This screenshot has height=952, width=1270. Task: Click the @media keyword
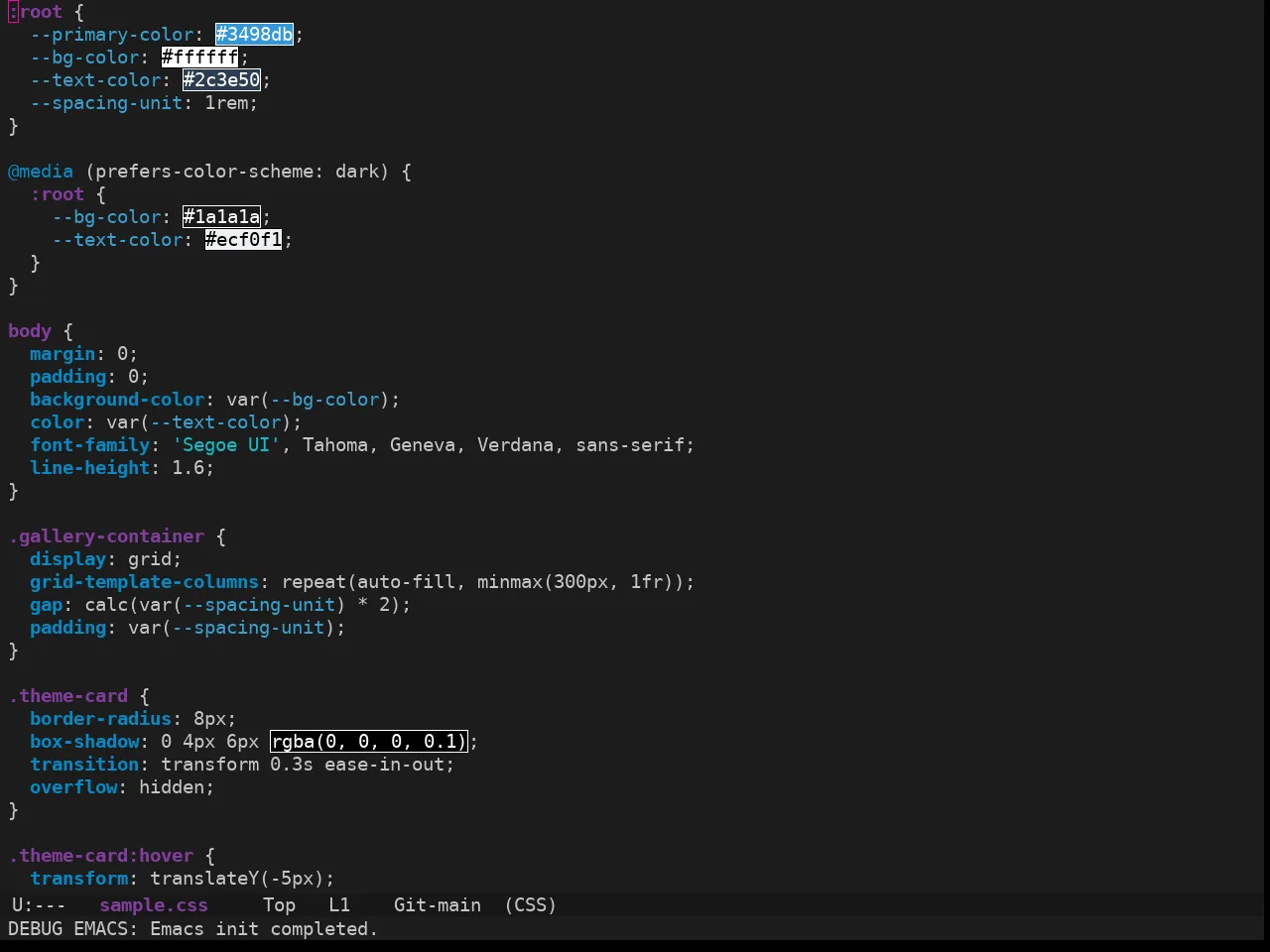pyautogui.click(x=41, y=172)
